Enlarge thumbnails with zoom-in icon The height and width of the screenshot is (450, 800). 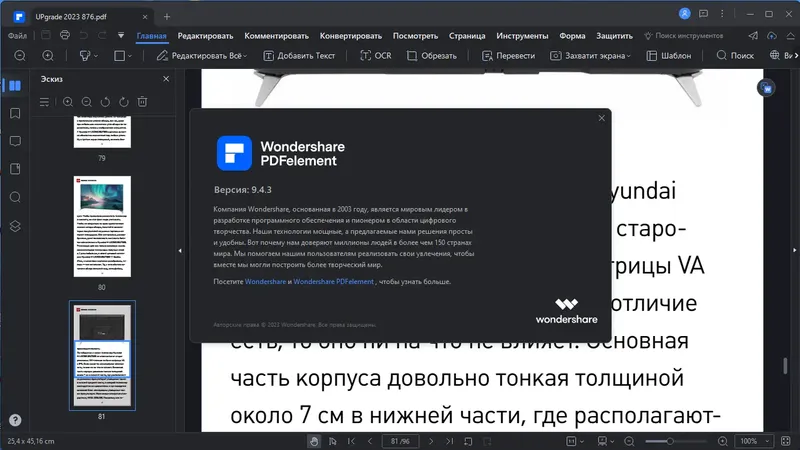tap(68, 102)
